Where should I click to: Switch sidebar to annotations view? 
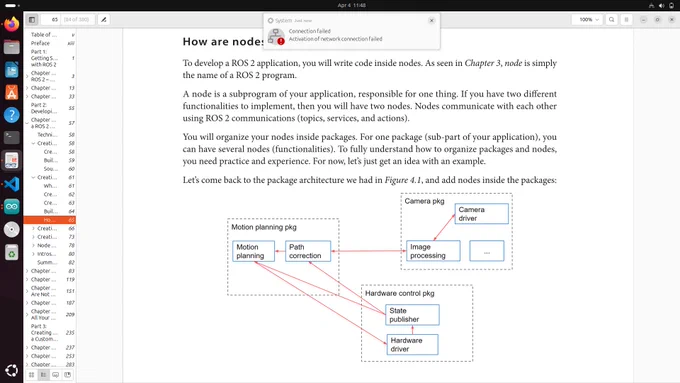click(x=56, y=375)
